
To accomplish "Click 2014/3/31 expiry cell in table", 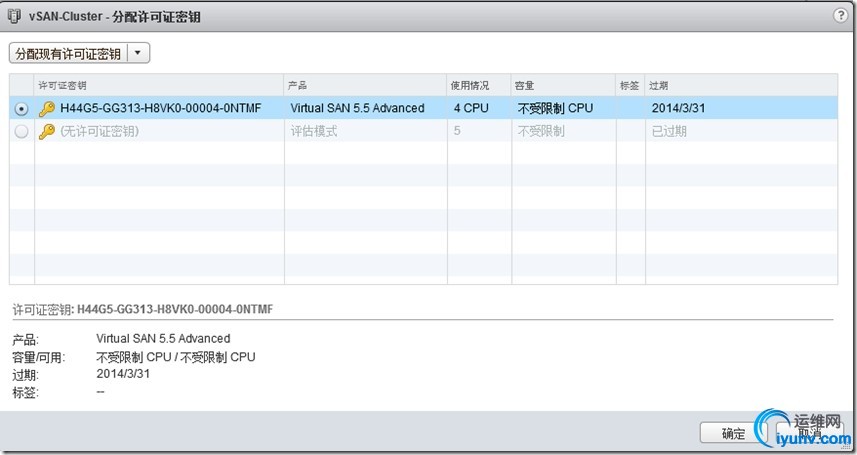I will click(x=678, y=108).
